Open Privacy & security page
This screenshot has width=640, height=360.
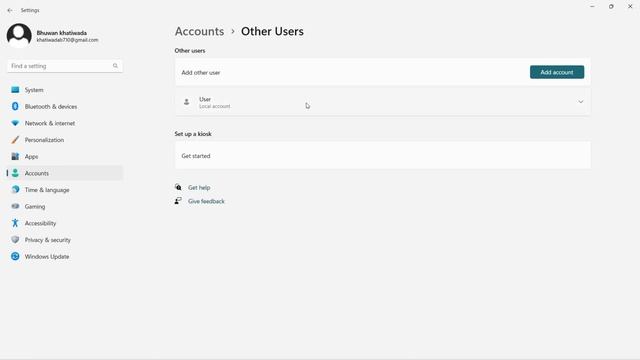tap(64, 240)
